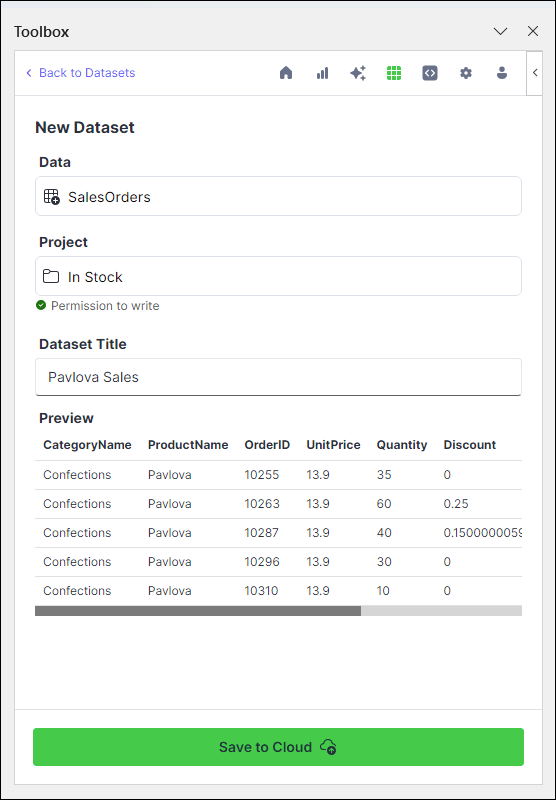Click the table icon beside SalesOrders
This screenshot has width=556, height=800.
tap(52, 197)
